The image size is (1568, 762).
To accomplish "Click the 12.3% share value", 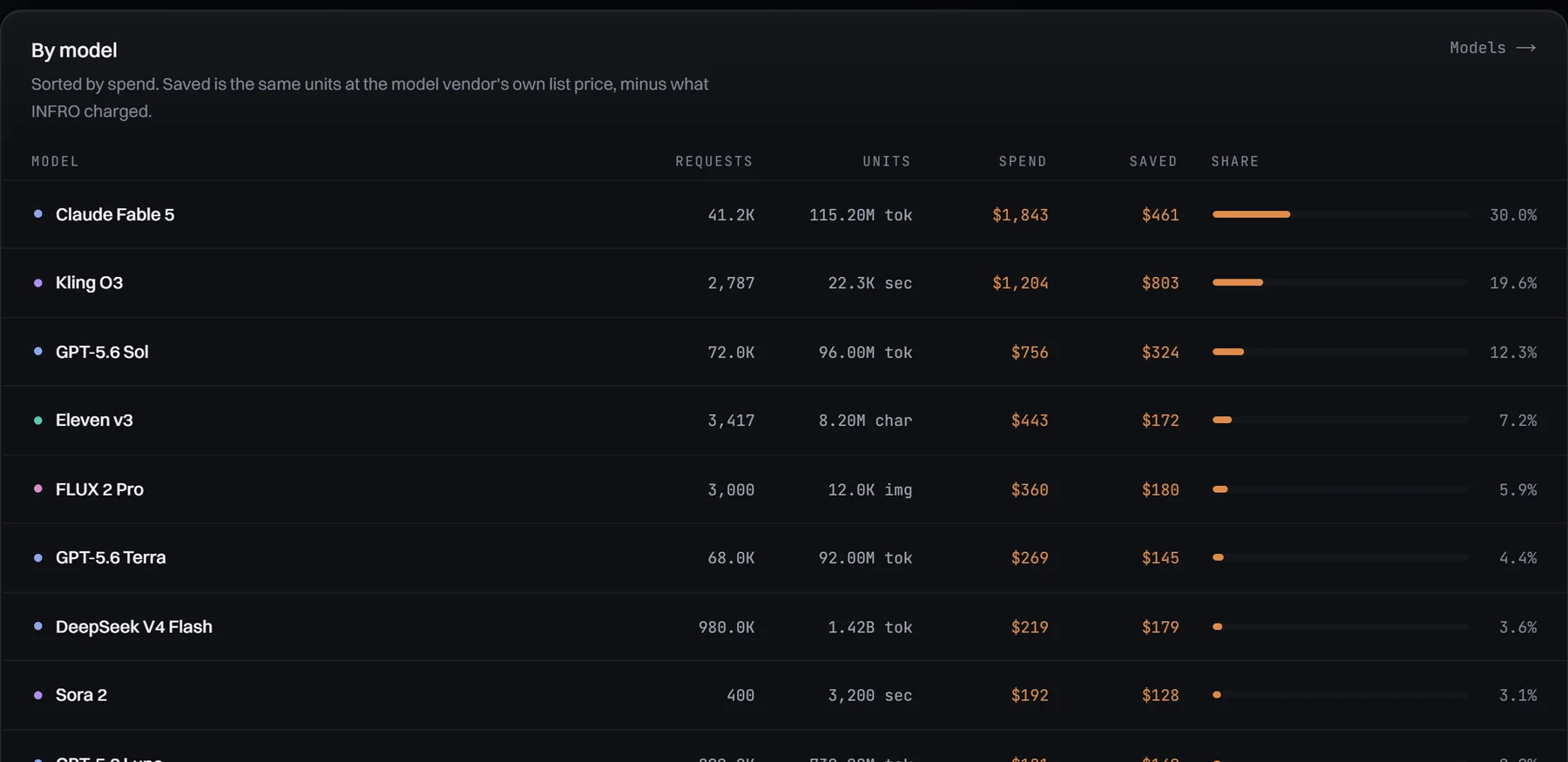I will (1513, 353).
